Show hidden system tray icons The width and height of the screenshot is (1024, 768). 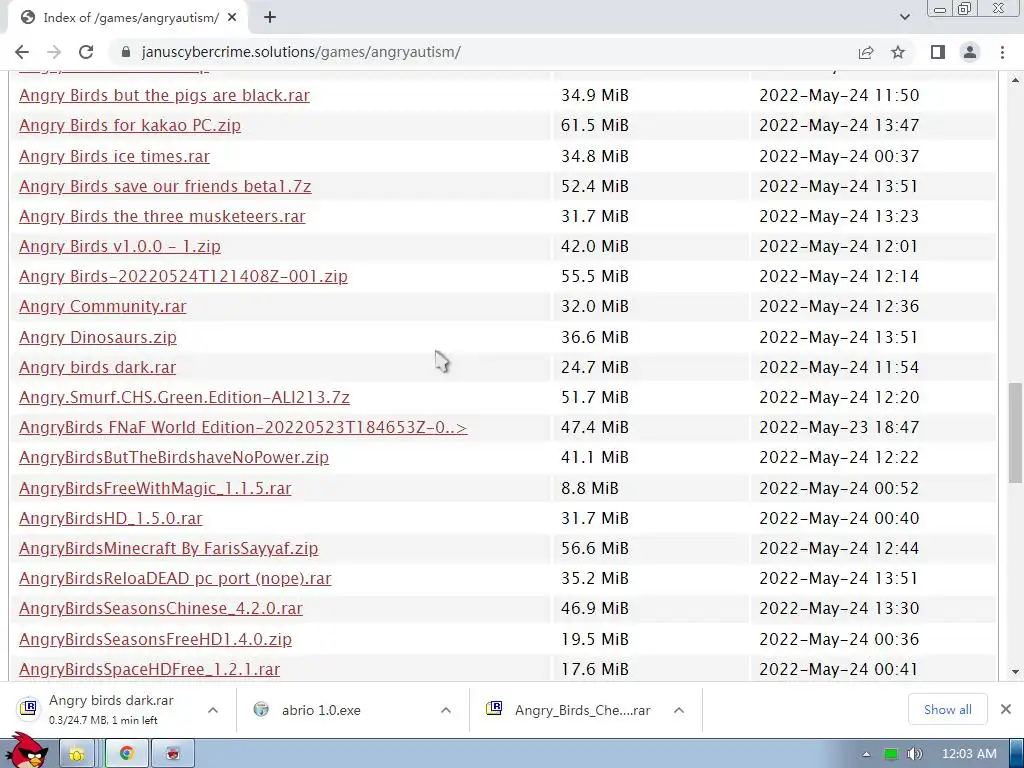coord(867,754)
